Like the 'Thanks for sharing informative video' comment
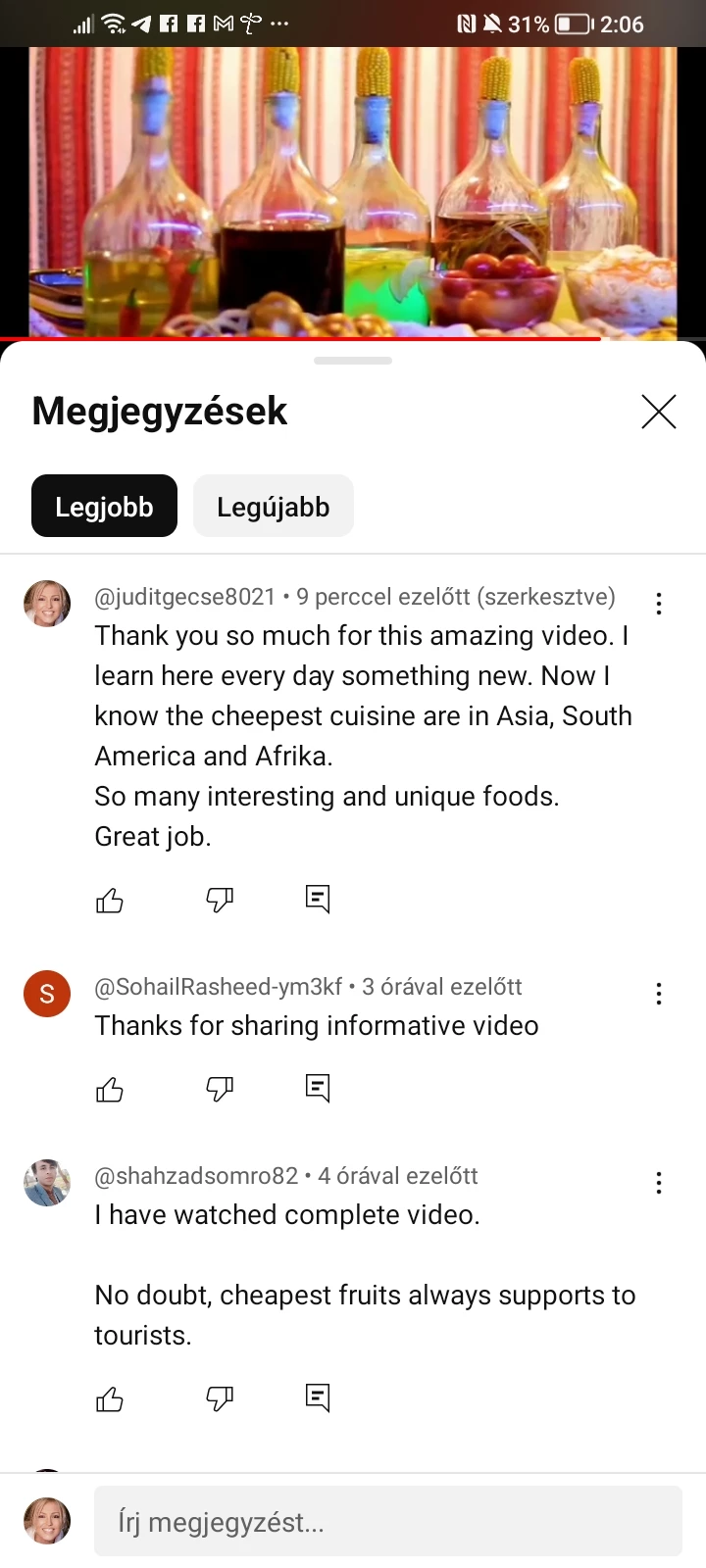 [110, 1089]
